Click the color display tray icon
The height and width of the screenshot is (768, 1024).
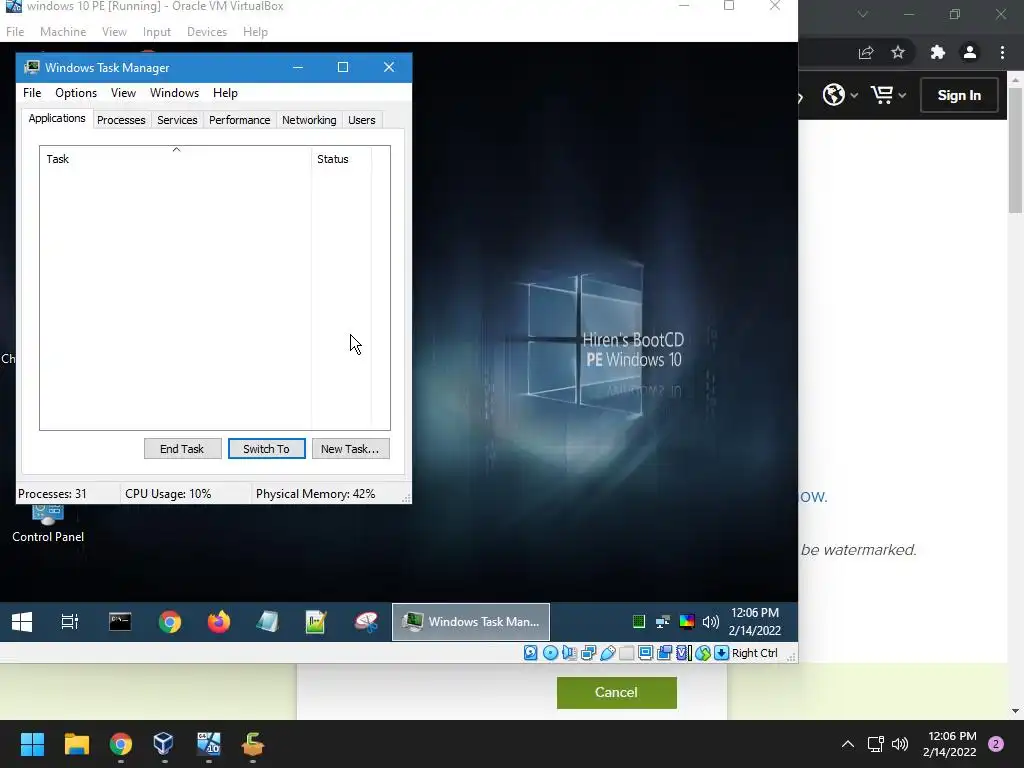tap(686, 622)
